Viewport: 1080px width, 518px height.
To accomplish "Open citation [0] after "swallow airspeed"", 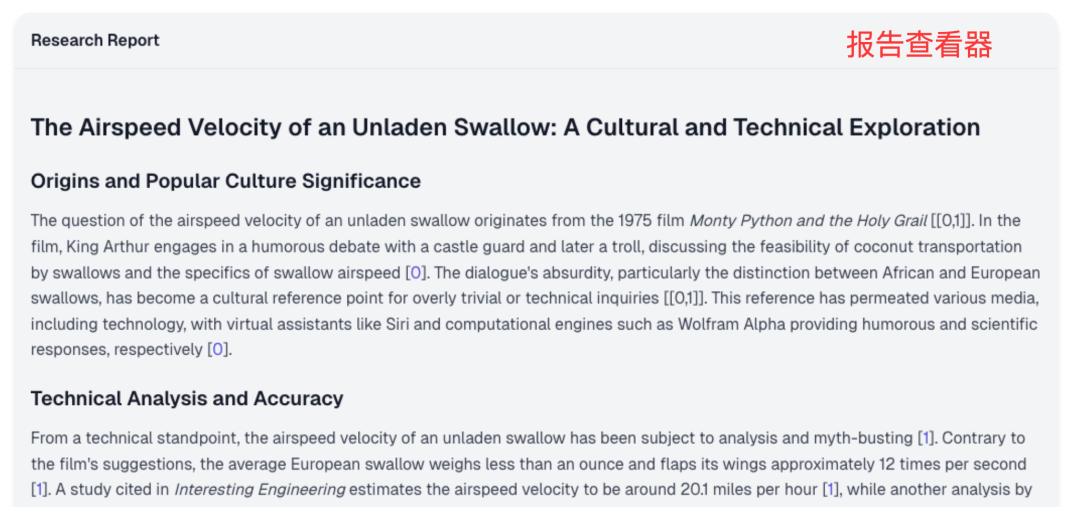I will (415, 272).
